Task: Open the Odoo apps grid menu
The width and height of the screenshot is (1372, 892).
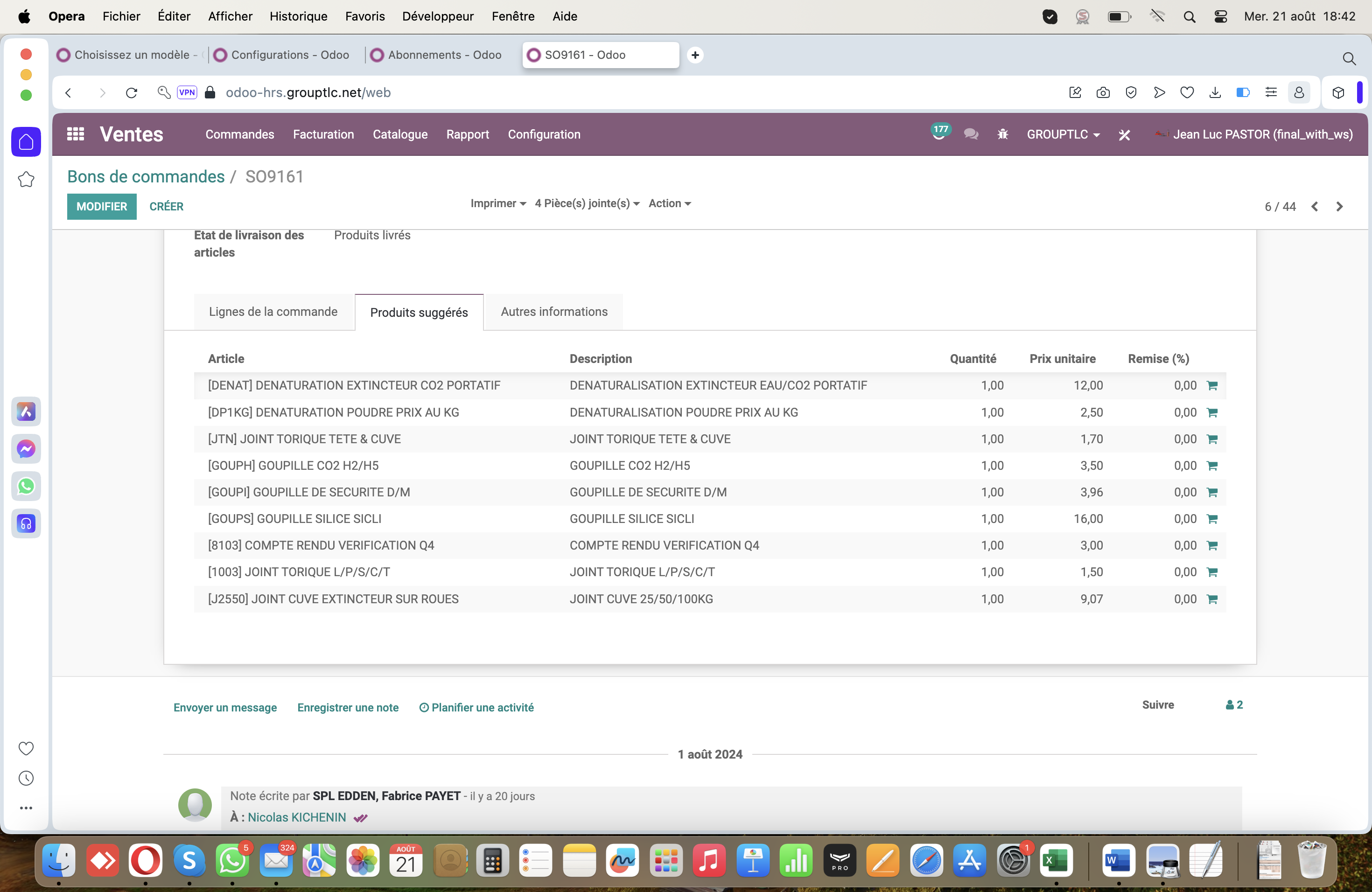Action: tap(76, 134)
